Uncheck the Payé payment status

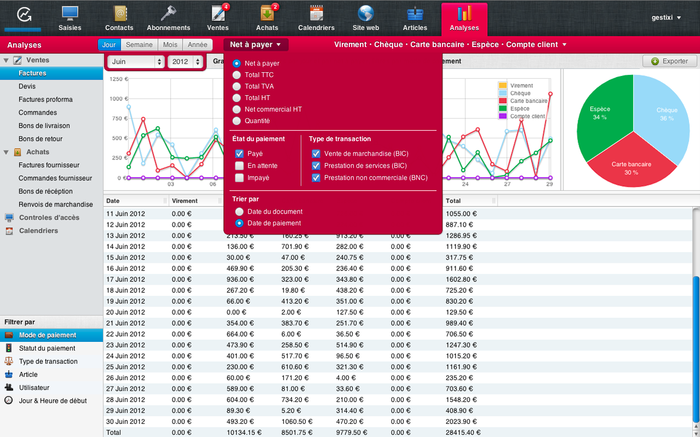tap(239, 153)
